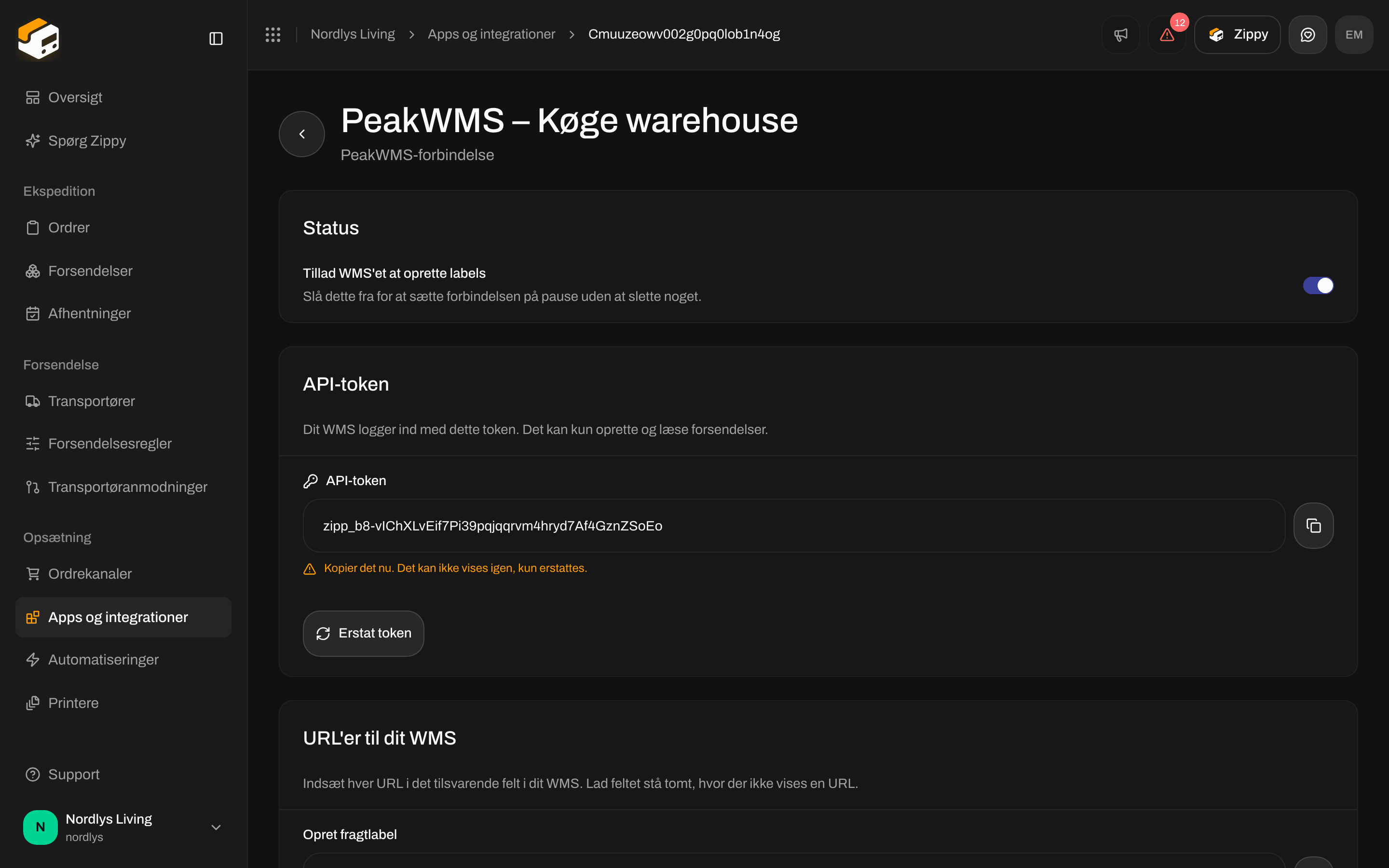
Task: Click the API token text field
Action: (794, 526)
